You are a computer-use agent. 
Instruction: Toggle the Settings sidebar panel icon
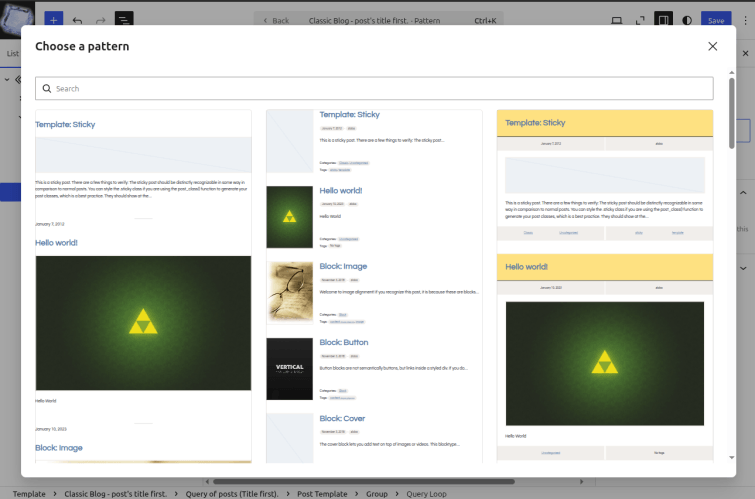coord(663,20)
